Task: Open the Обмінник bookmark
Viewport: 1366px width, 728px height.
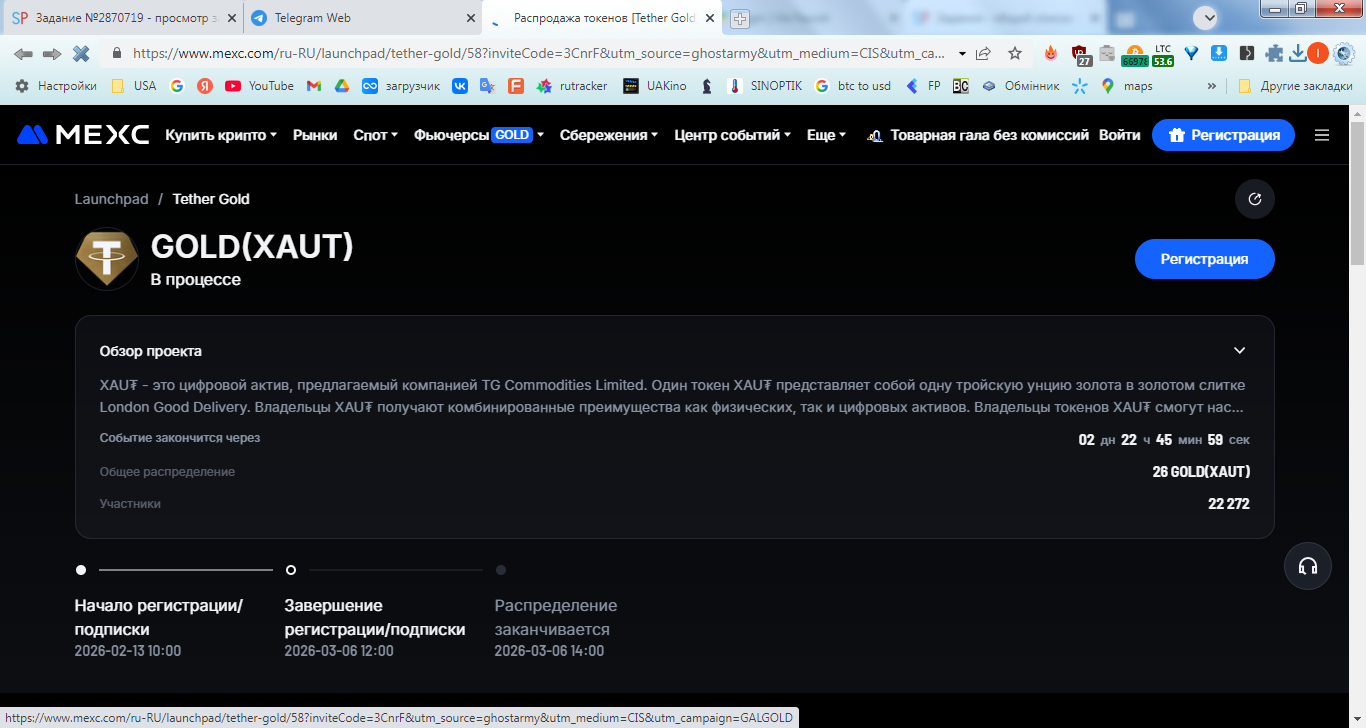Action: coord(1019,86)
